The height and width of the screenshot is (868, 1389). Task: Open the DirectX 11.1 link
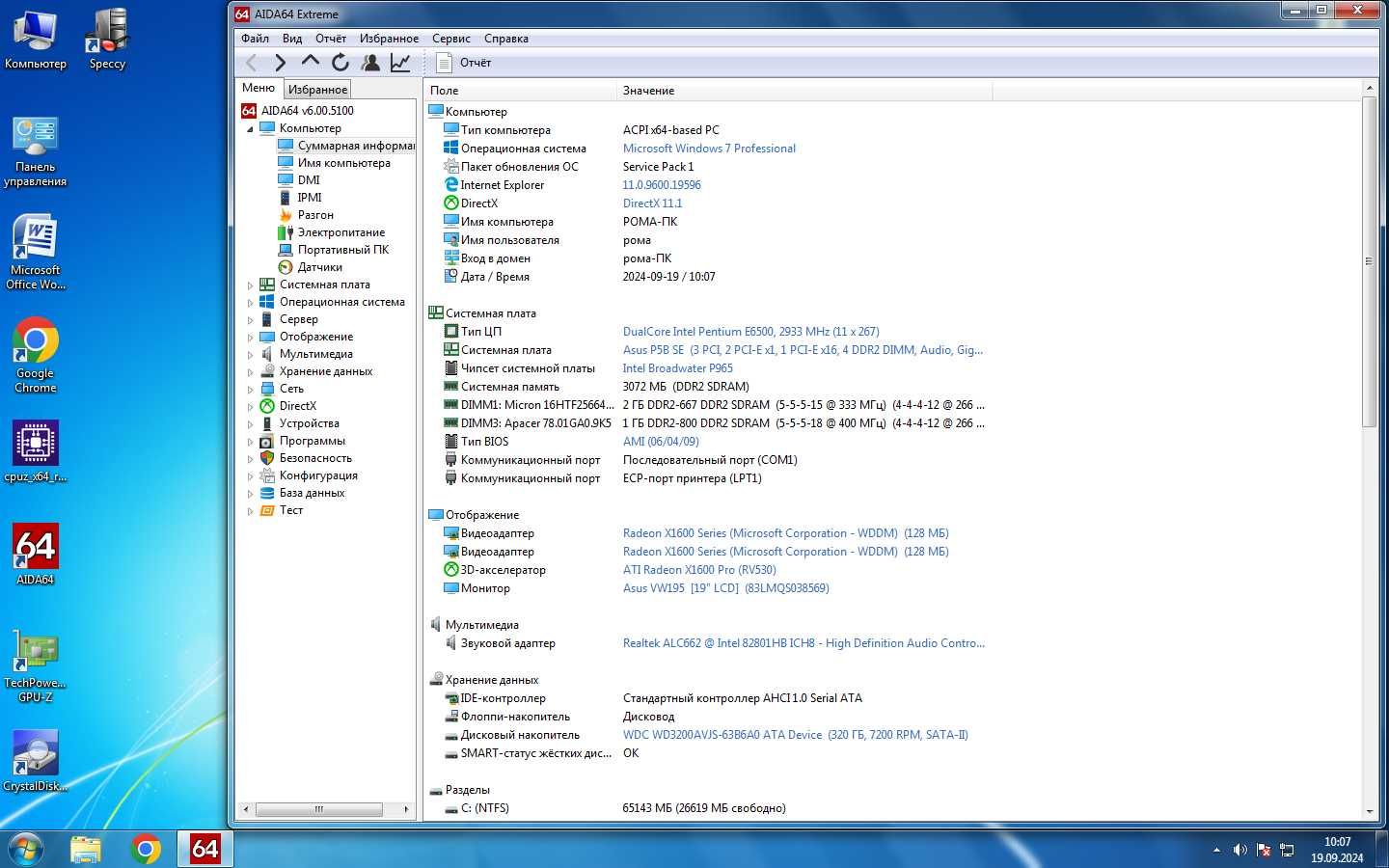(x=652, y=203)
